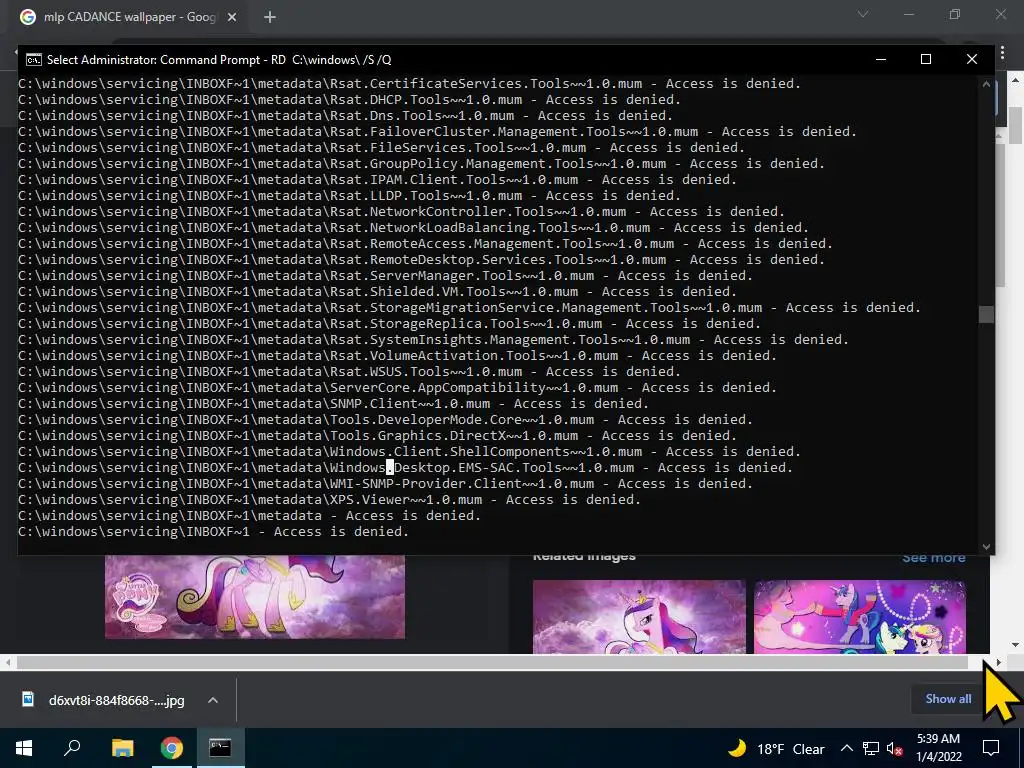Open network status tray icon

pos(871,748)
